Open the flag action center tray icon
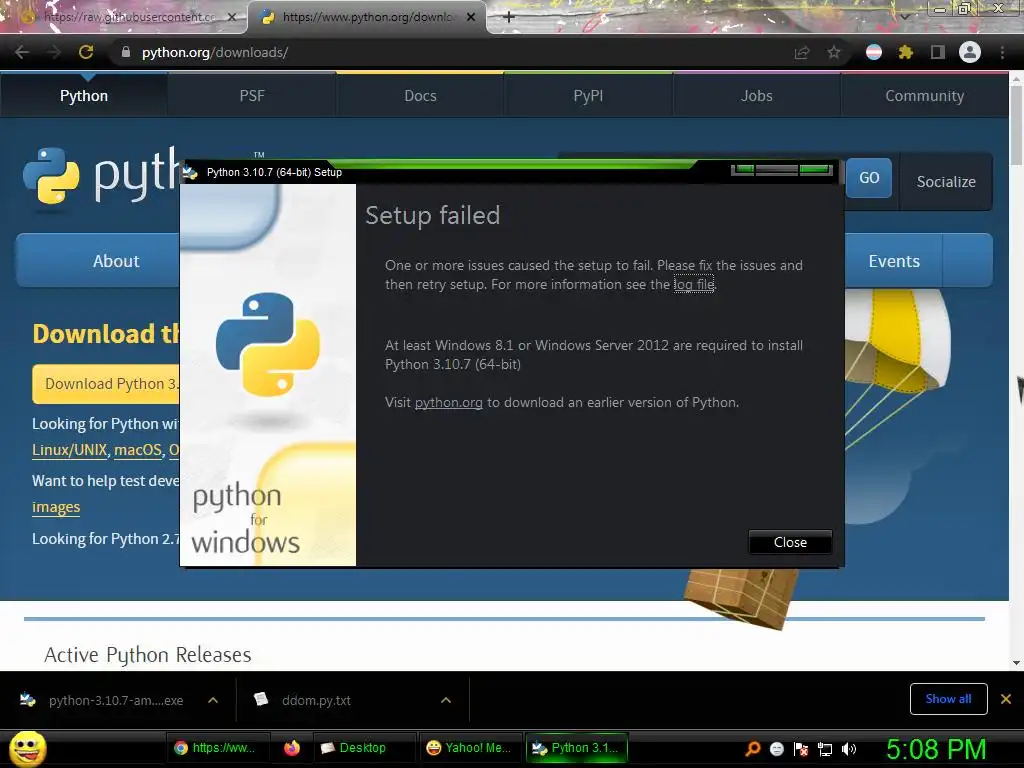The height and width of the screenshot is (768, 1024). click(801, 749)
